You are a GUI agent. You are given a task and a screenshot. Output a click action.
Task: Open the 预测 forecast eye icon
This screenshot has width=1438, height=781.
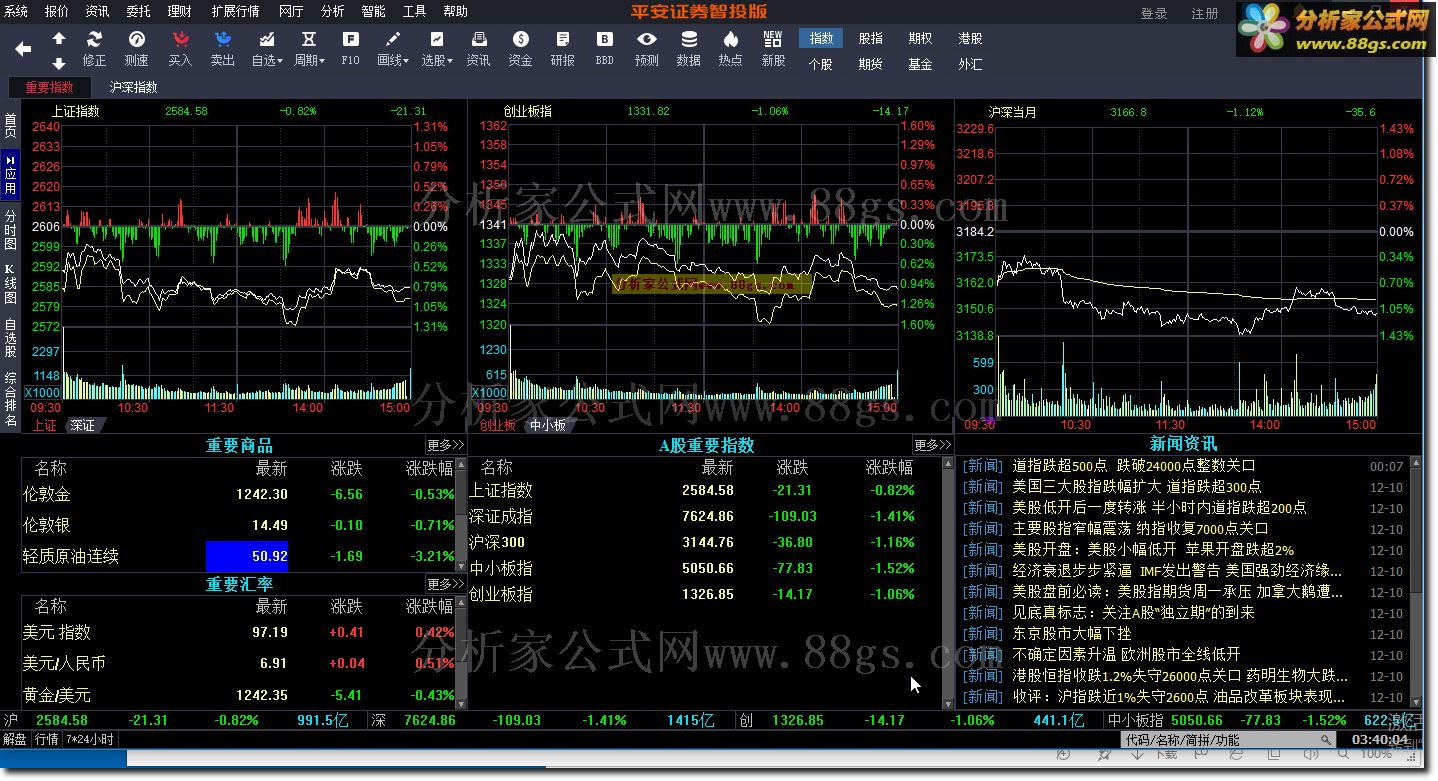tap(647, 48)
